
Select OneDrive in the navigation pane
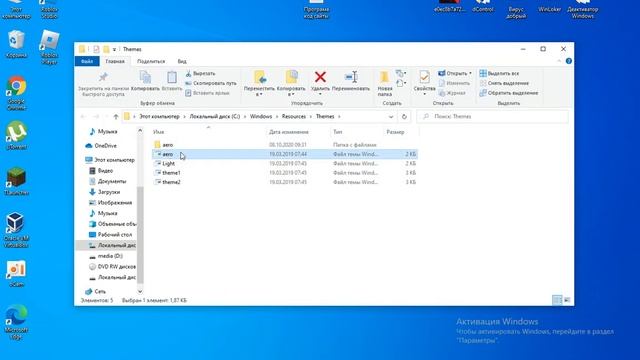pyautogui.click(x=101, y=146)
